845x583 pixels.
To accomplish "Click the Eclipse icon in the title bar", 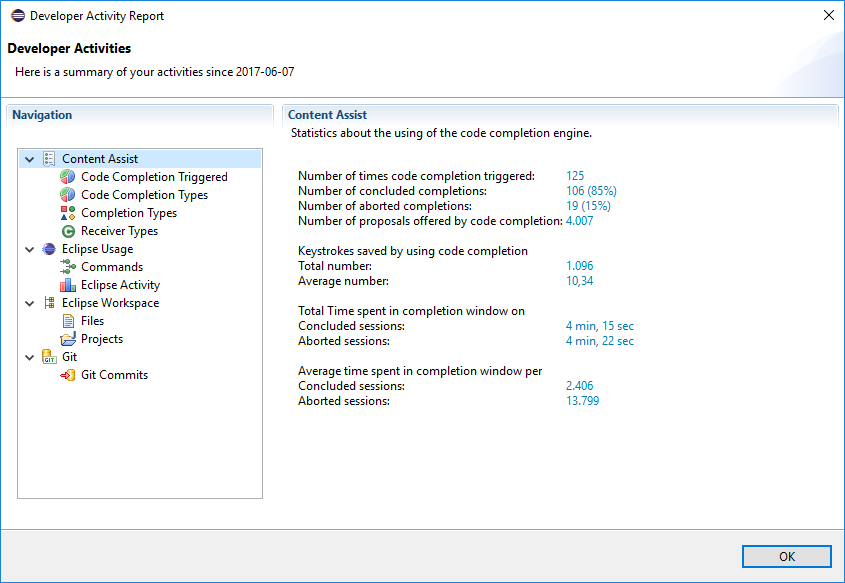I will (x=18, y=16).
